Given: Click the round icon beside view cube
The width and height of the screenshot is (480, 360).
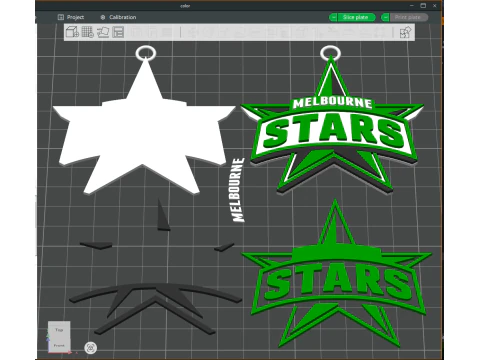Looking at the screenshot, I should (91, 348).
